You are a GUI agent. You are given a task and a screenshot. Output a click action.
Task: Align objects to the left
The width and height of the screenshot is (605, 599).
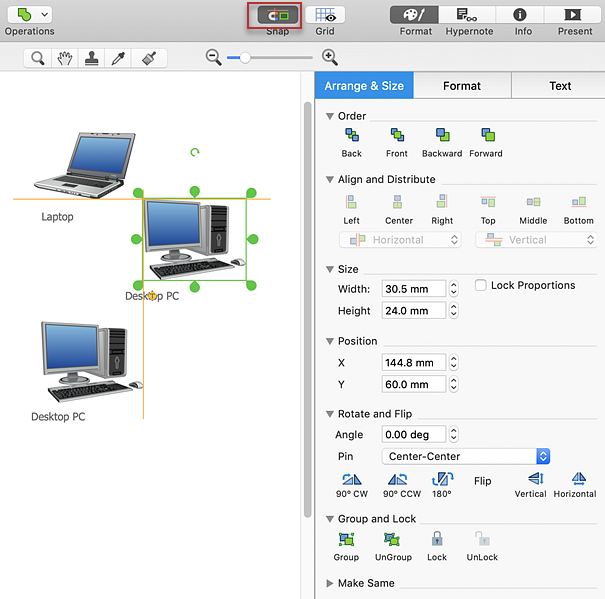tap(351, 203)
